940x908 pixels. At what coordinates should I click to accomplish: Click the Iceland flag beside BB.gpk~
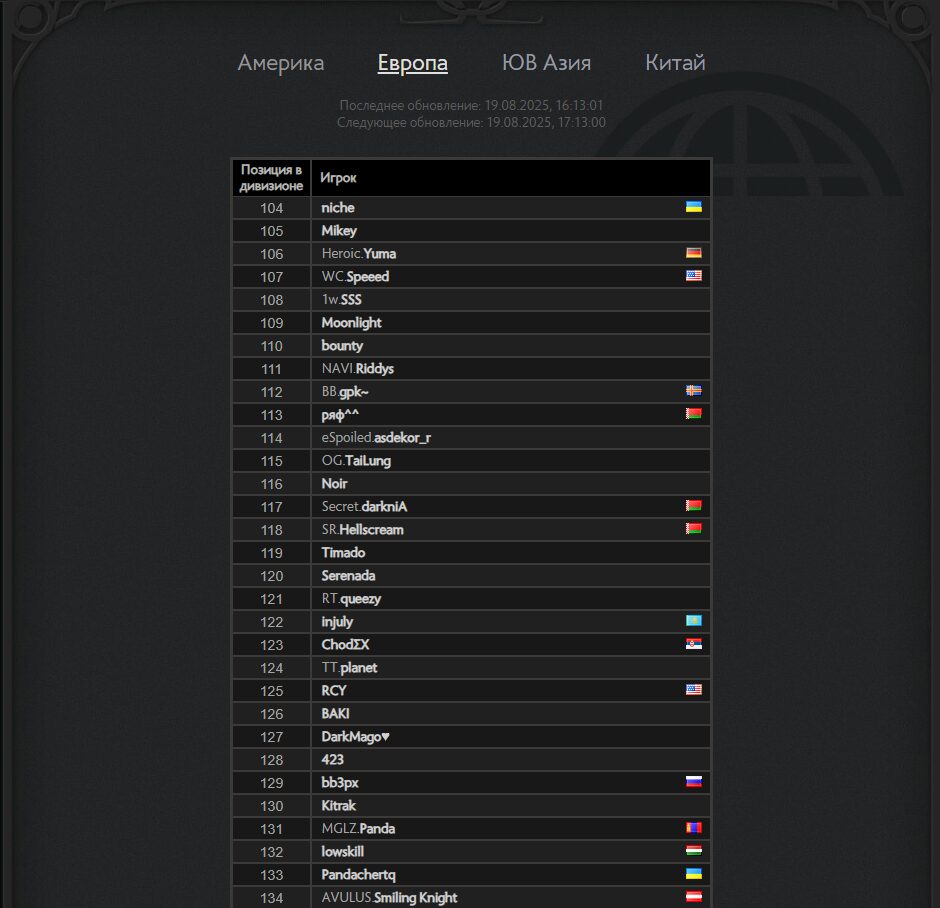(x=694, y=391)
